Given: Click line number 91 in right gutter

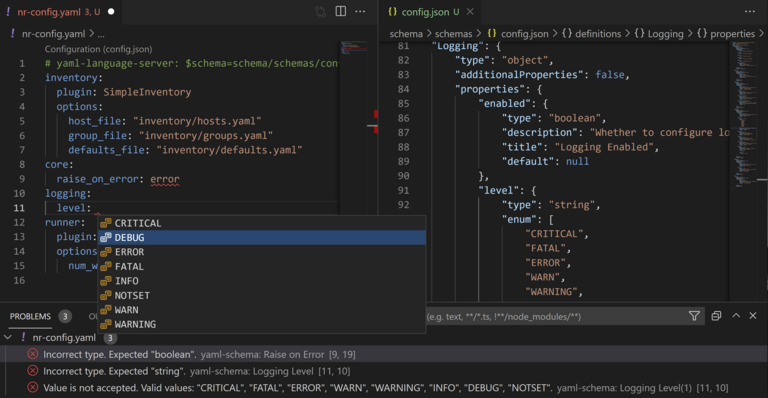Looking at the screenshot, I should [x=403, y=190].
